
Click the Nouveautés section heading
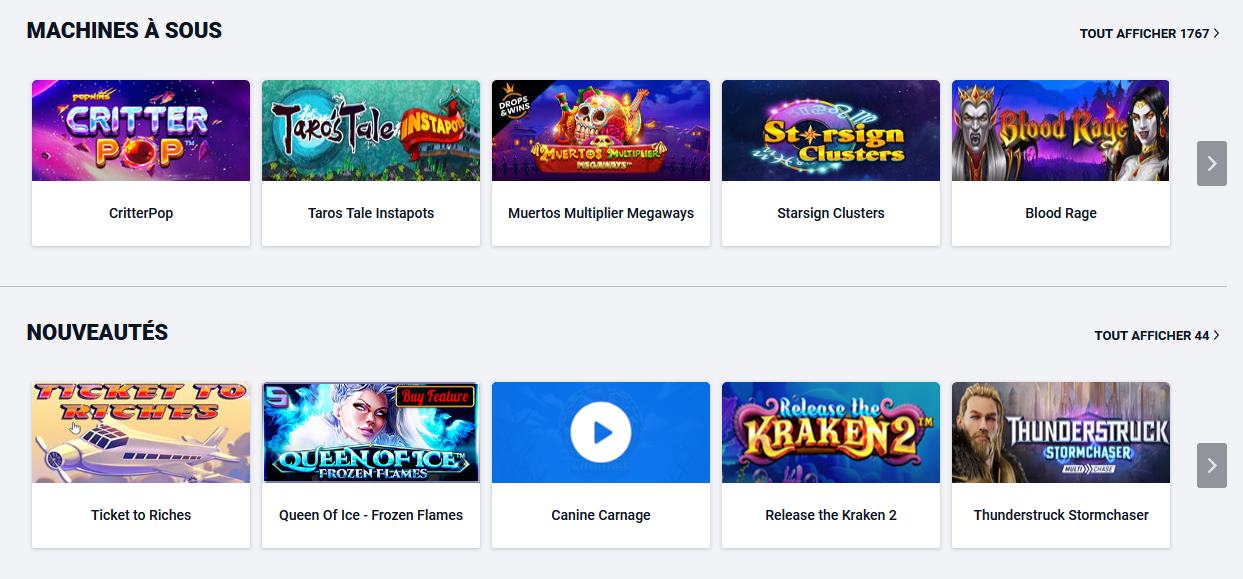pos(97,333)
